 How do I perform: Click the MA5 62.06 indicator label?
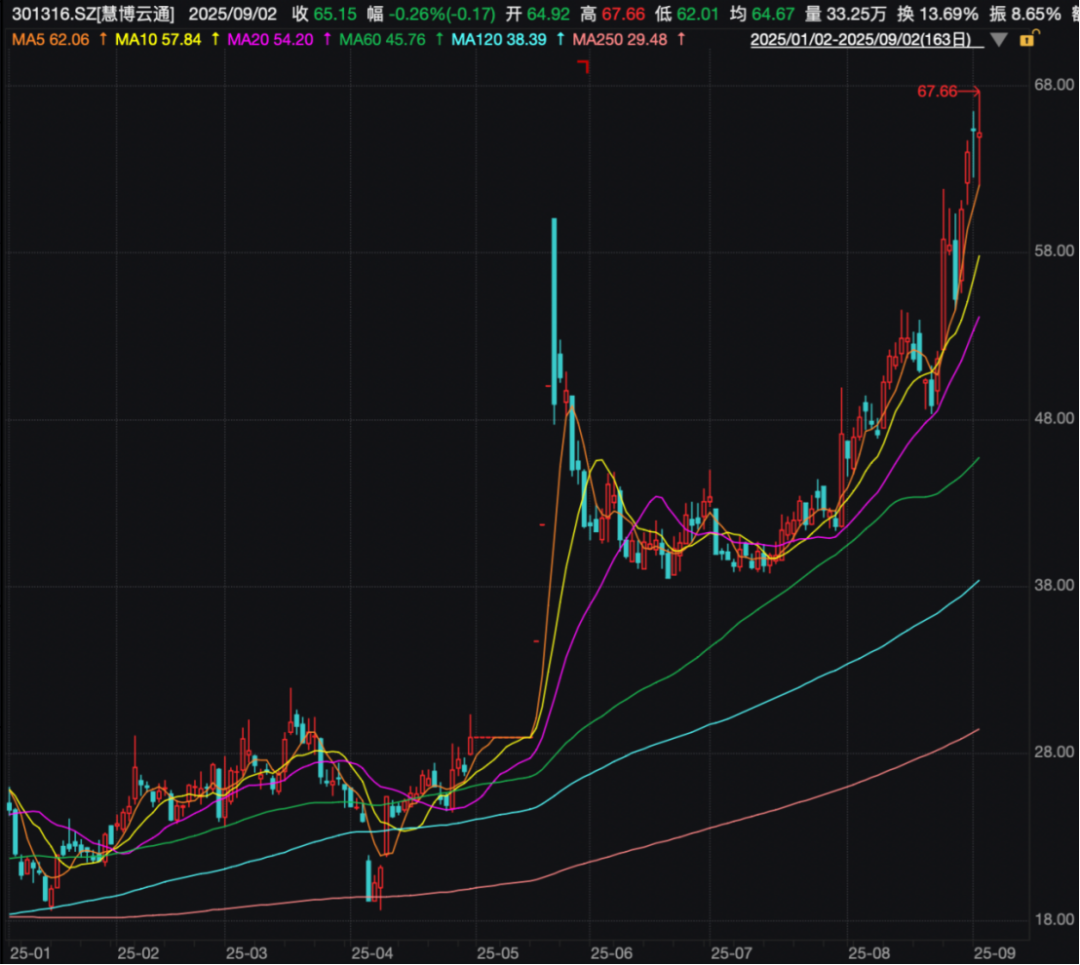(51, 40)
